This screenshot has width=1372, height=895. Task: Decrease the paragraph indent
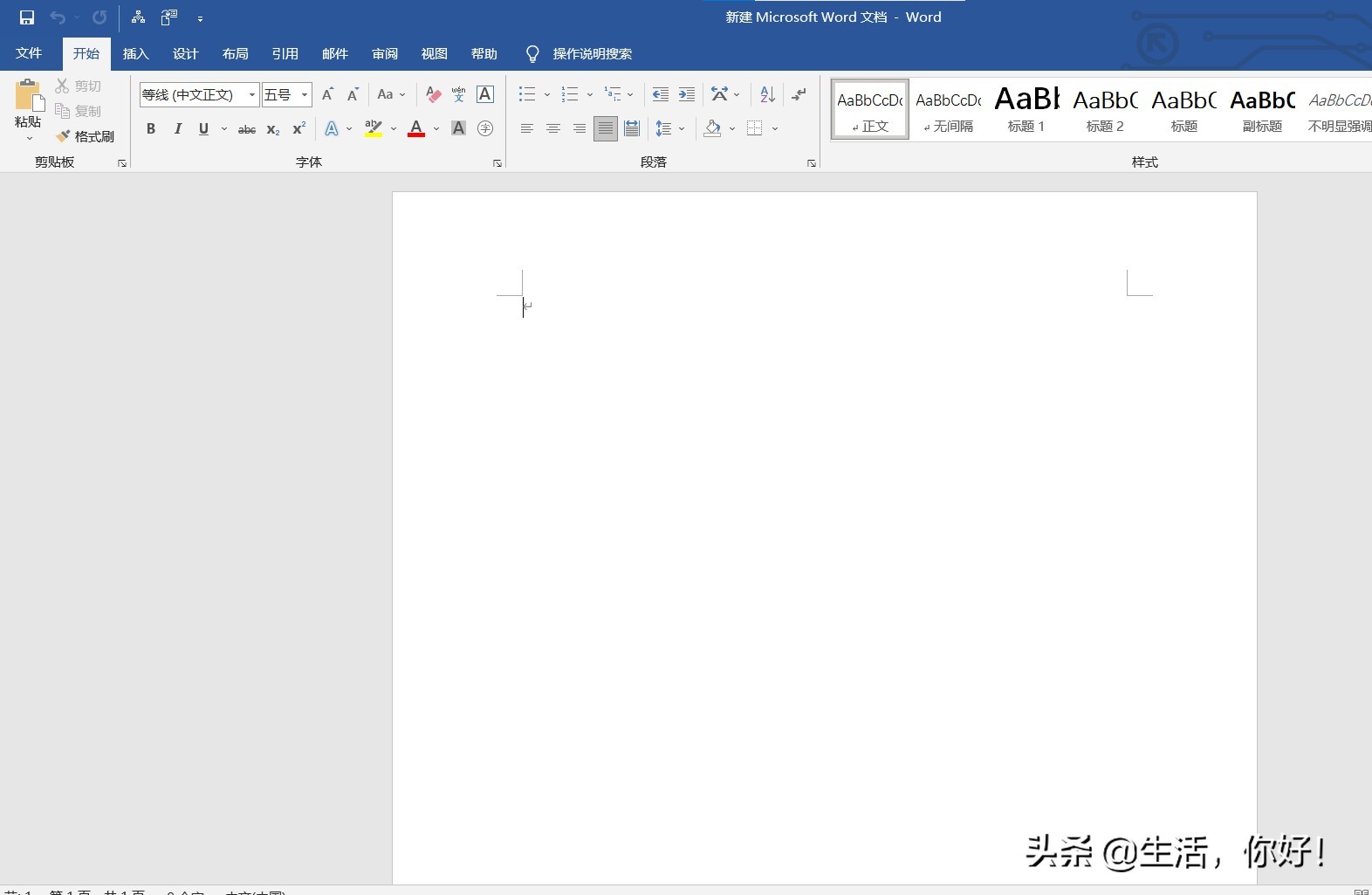pyautogui.click(x=661, y=94)
